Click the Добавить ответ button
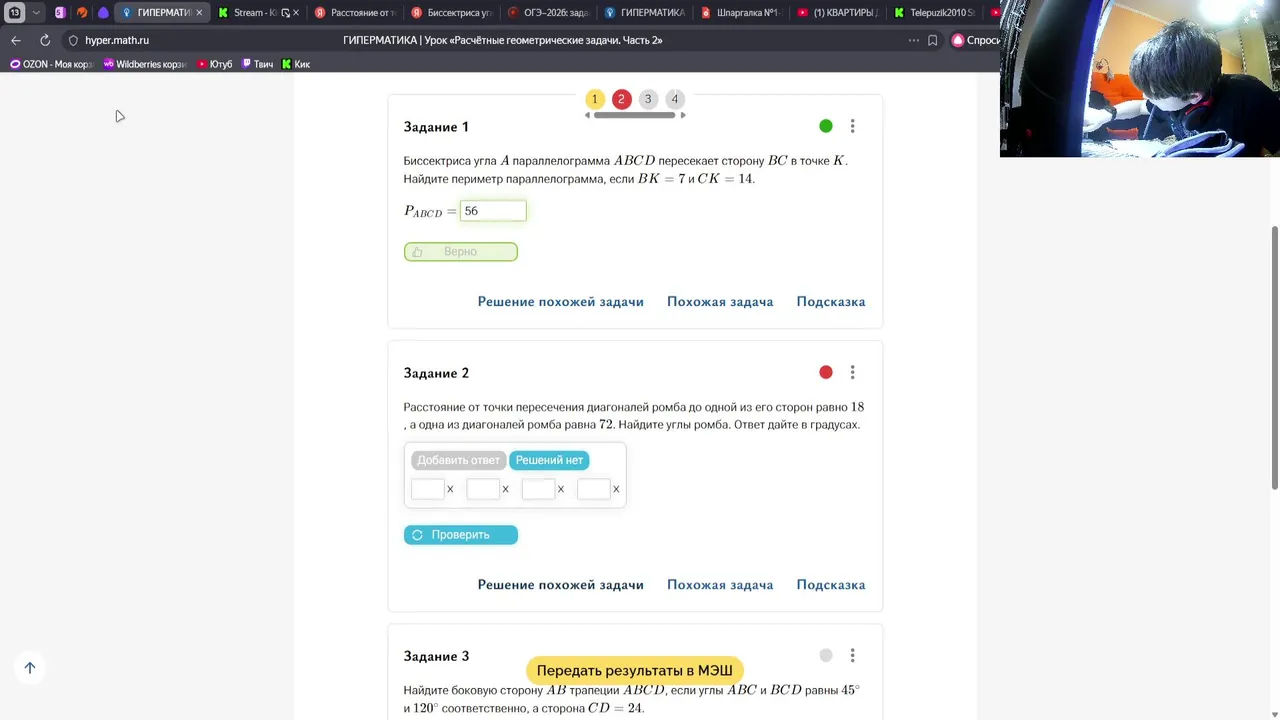This screenshot has width=1280, height=720. coord(458,460)
